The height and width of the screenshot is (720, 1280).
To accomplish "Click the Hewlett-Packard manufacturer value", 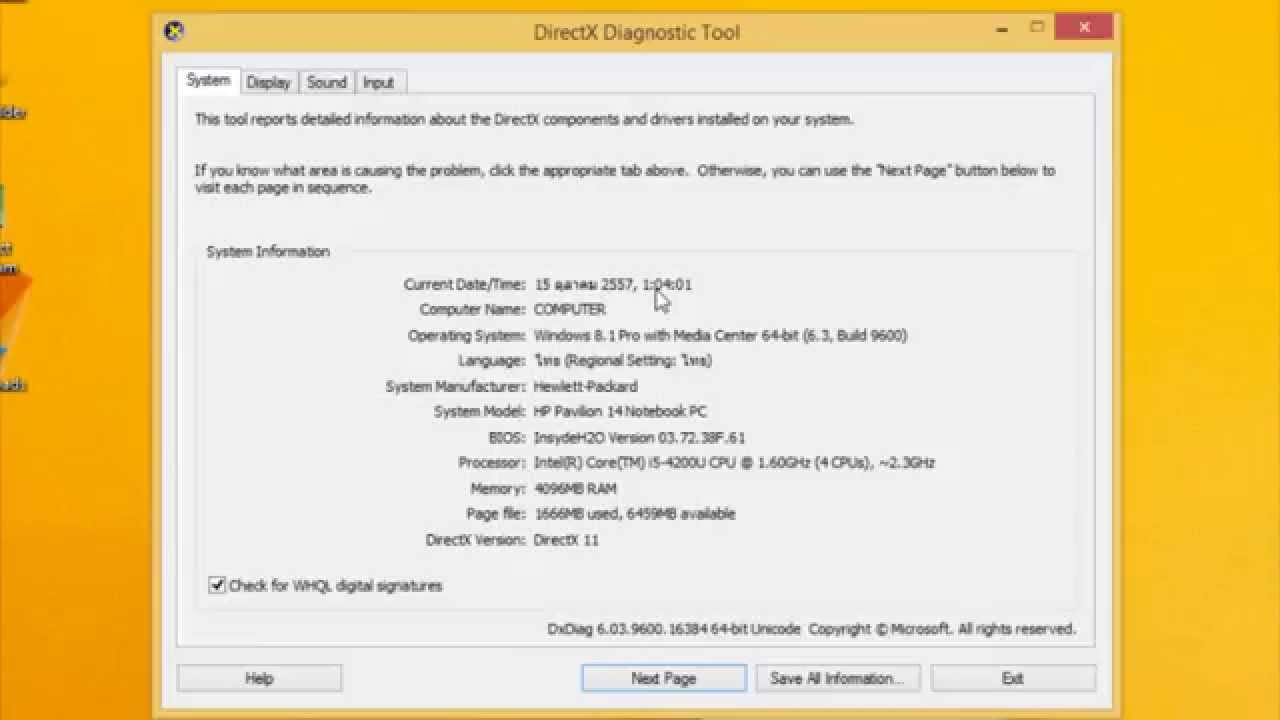I will (585, 386).
